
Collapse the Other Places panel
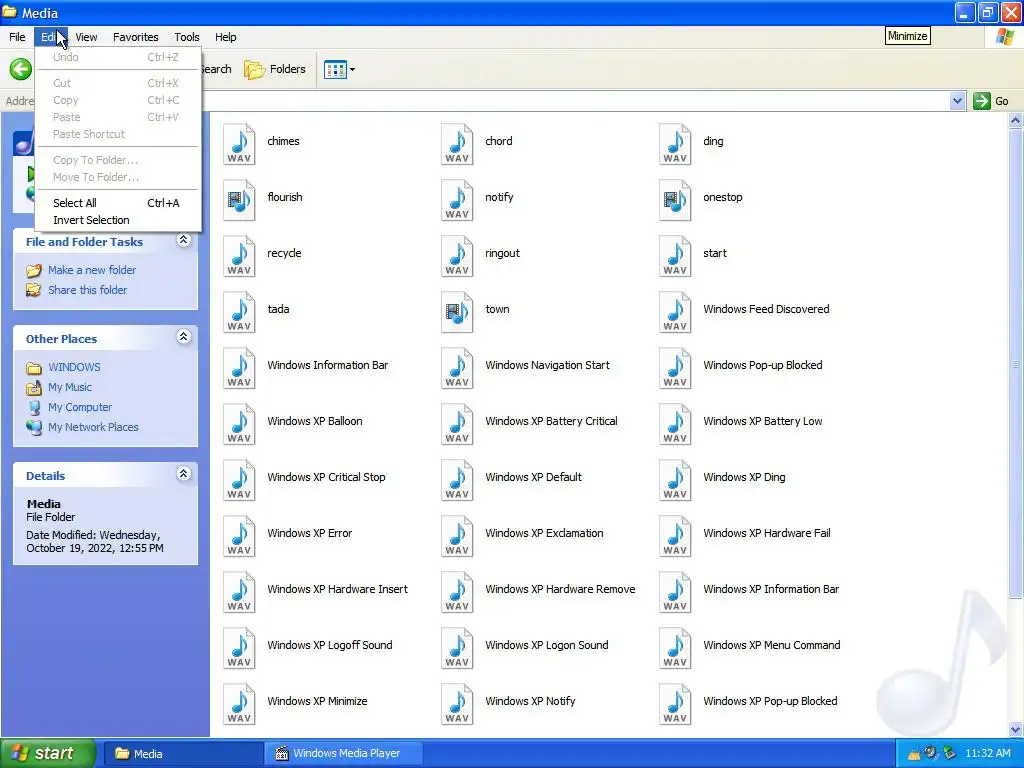(184, 337)
